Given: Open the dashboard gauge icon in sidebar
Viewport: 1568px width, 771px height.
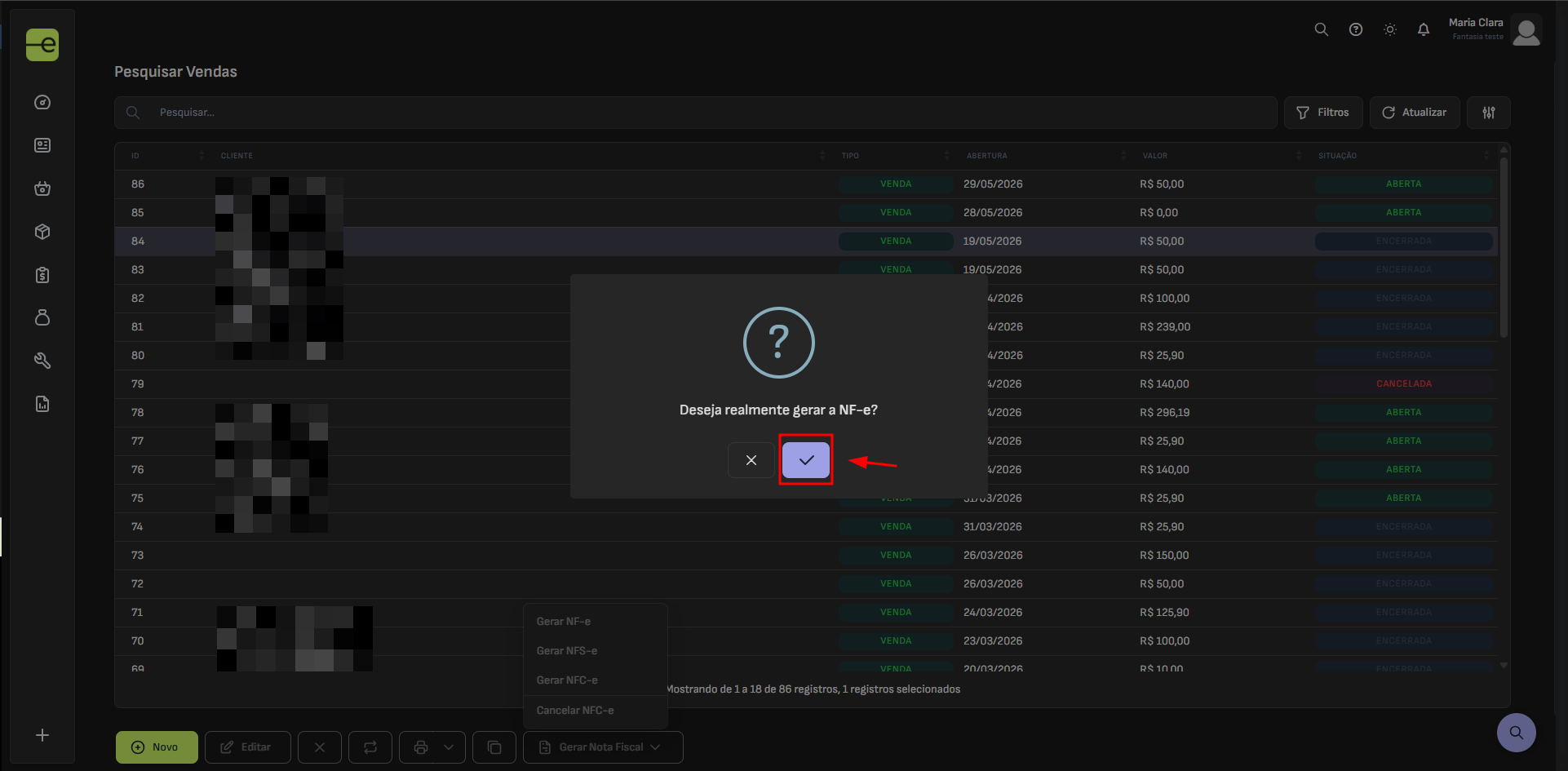Looking at the screenshot, I should (x=42, y=102).
